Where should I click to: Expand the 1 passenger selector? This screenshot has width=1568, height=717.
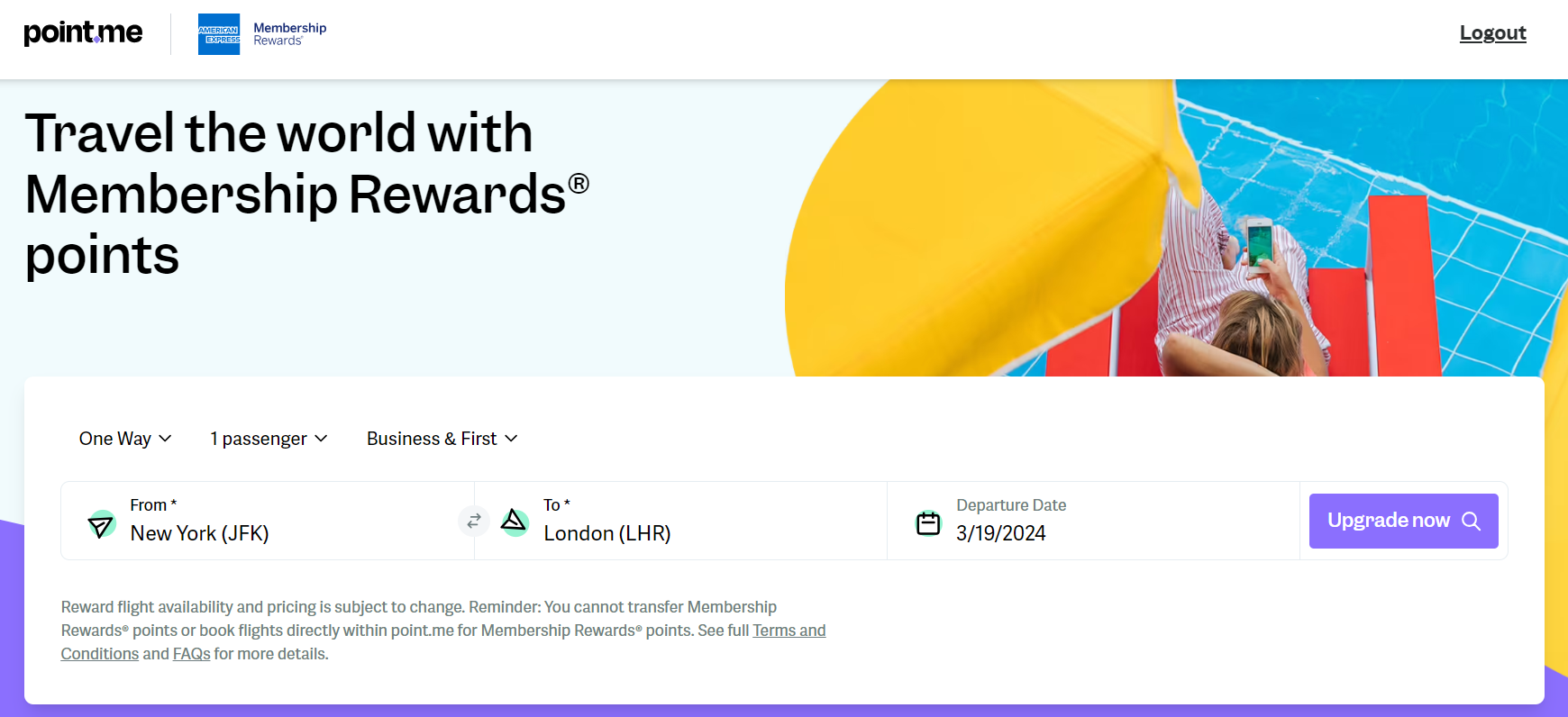coord(267,439)
